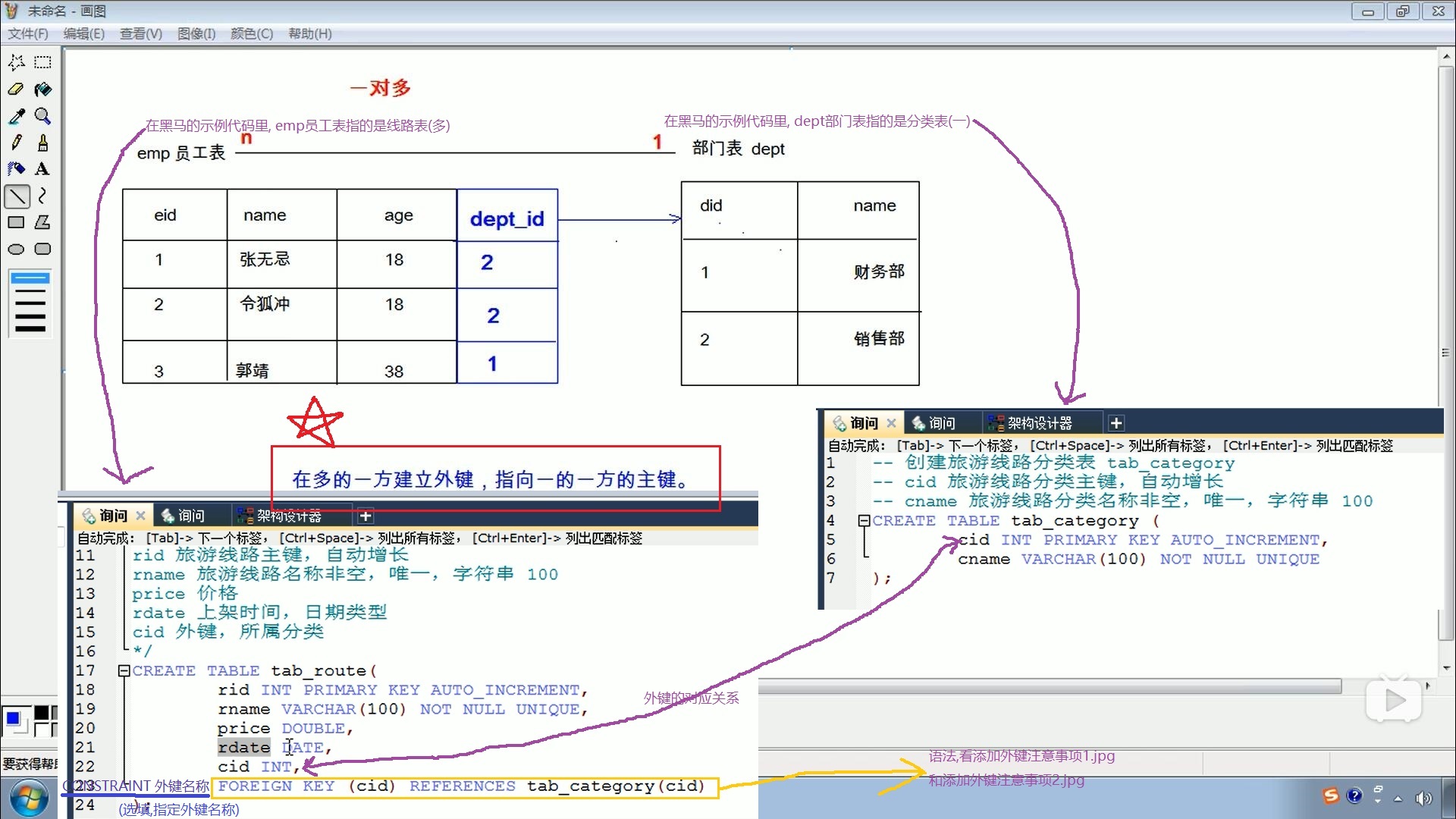Viewport: 1456px width, 819px height.
Task: Click the plus new-tab button in right editor
Action: click(x=1116, y=423)
